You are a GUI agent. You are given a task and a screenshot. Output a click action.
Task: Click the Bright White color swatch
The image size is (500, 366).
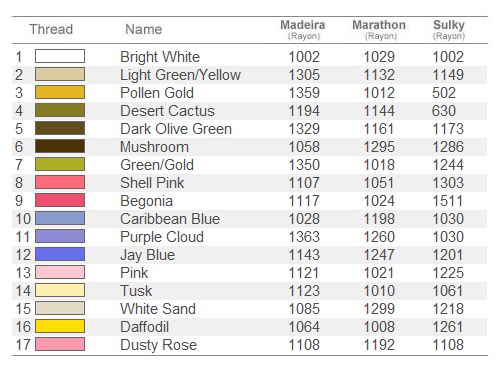60,56
